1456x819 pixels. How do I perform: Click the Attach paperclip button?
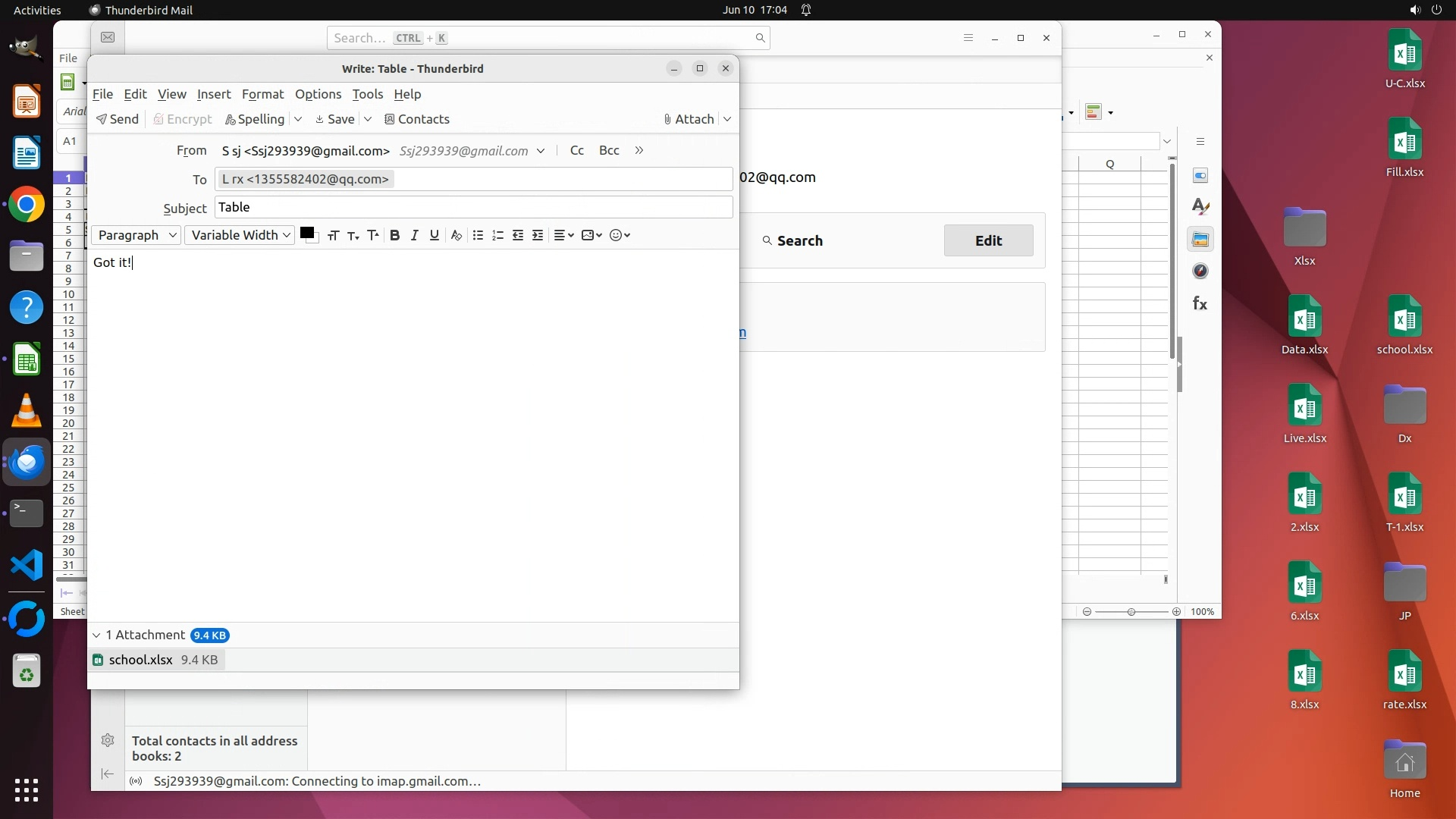tap(689, 119)
